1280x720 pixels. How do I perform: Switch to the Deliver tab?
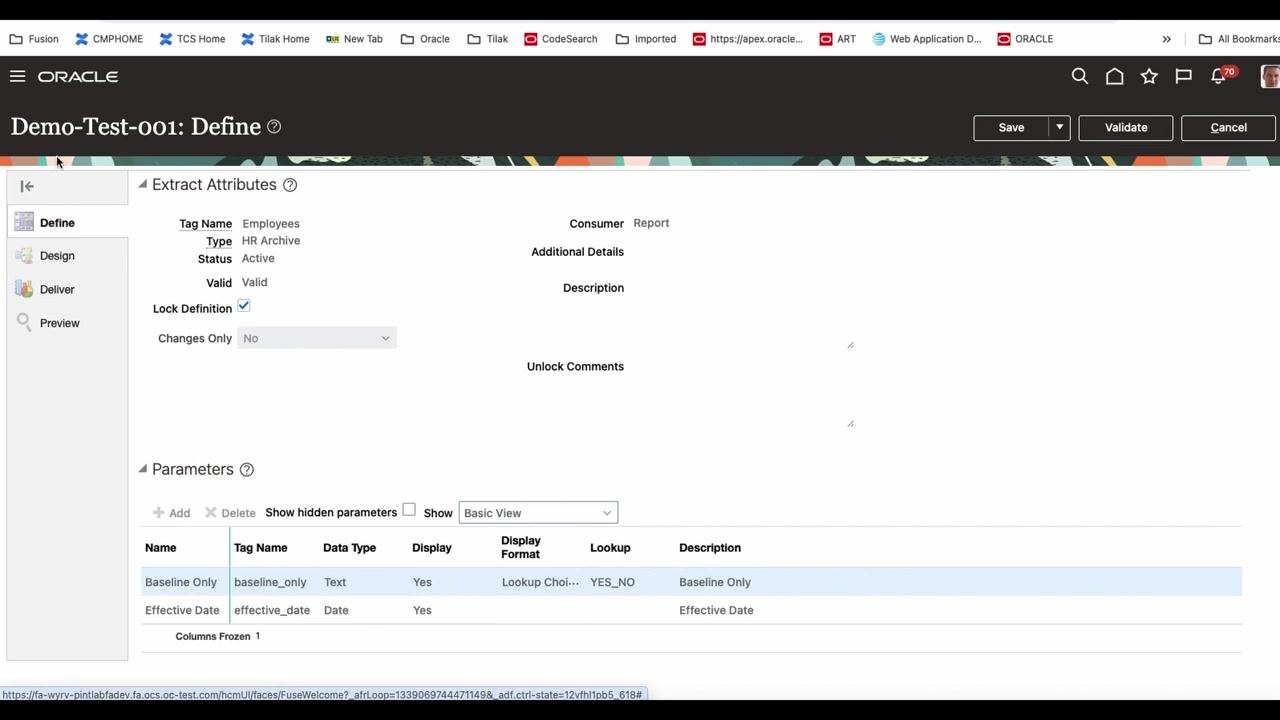57,290
